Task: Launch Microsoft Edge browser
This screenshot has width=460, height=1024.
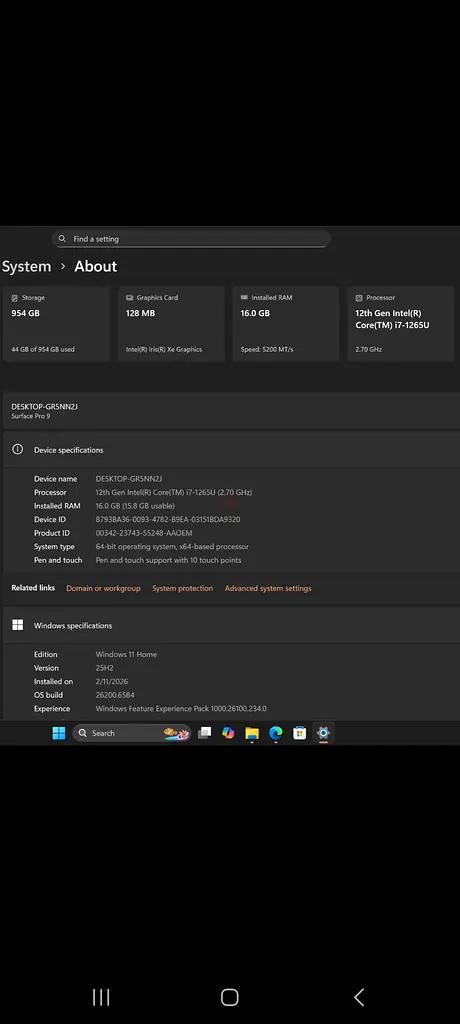Action: pos(276,733)
